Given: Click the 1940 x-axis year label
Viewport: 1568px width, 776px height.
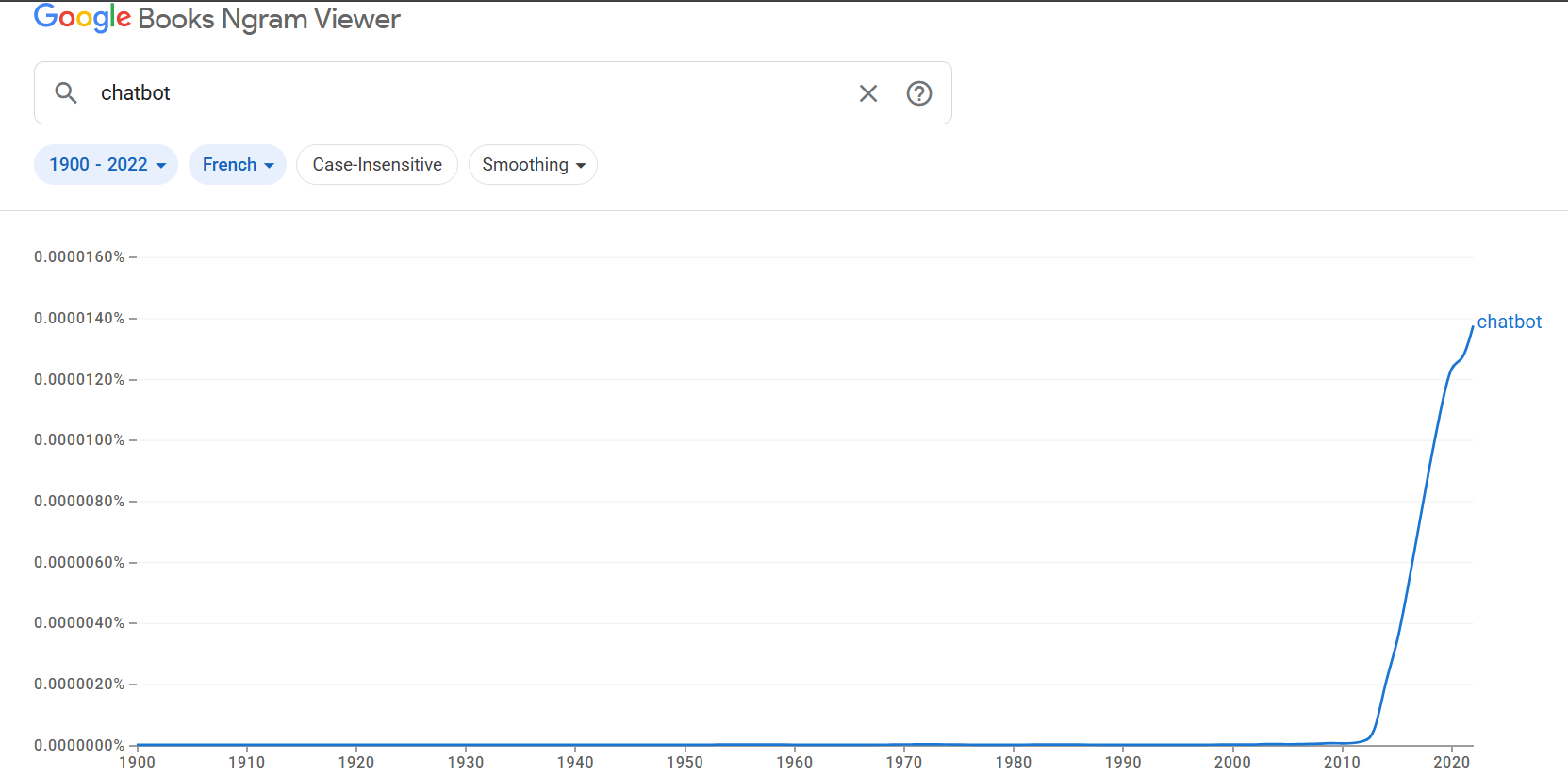Looking at the screenshot, I should [x=575, y=762].
